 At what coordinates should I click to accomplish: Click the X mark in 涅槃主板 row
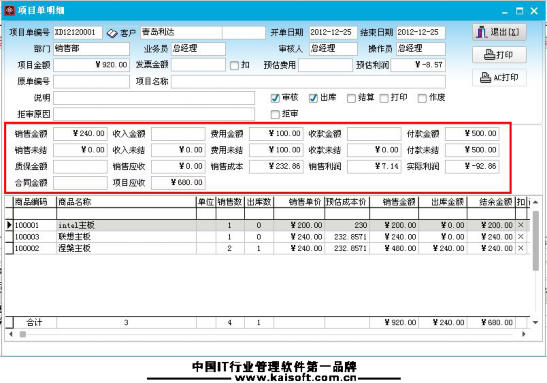point(520,248)
